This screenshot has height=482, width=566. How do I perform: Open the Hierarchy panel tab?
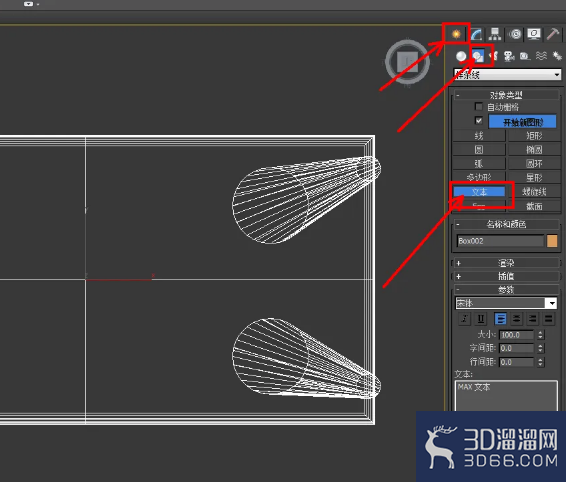[x=495, y=35]
